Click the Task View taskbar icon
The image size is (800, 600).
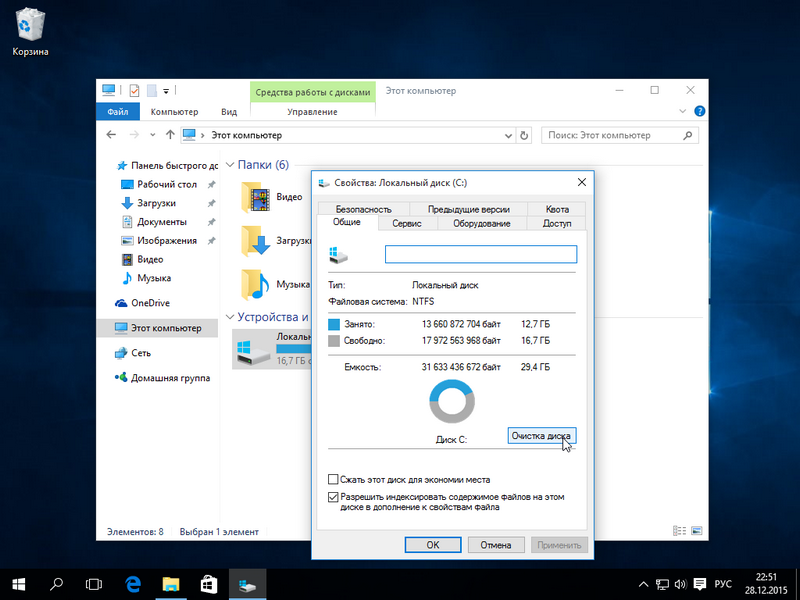tap(95, 582)
